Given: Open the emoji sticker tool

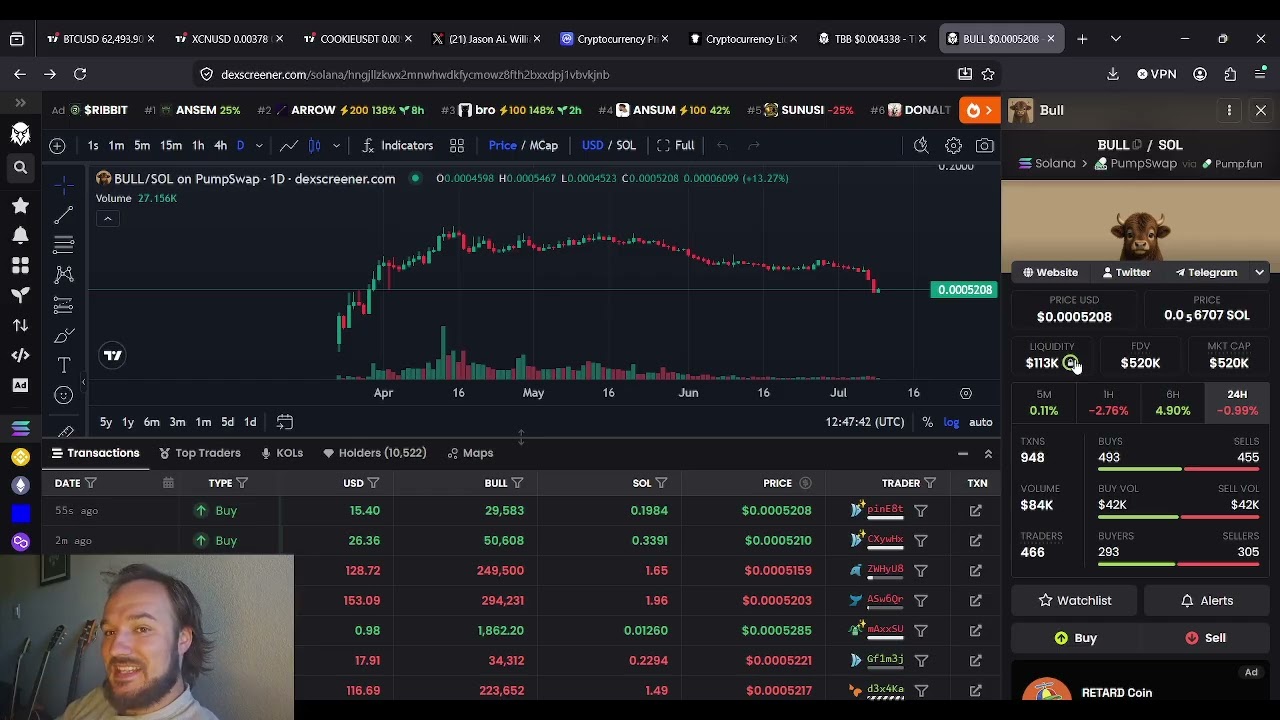Looking at the screenshot, I should coord(64,395).
